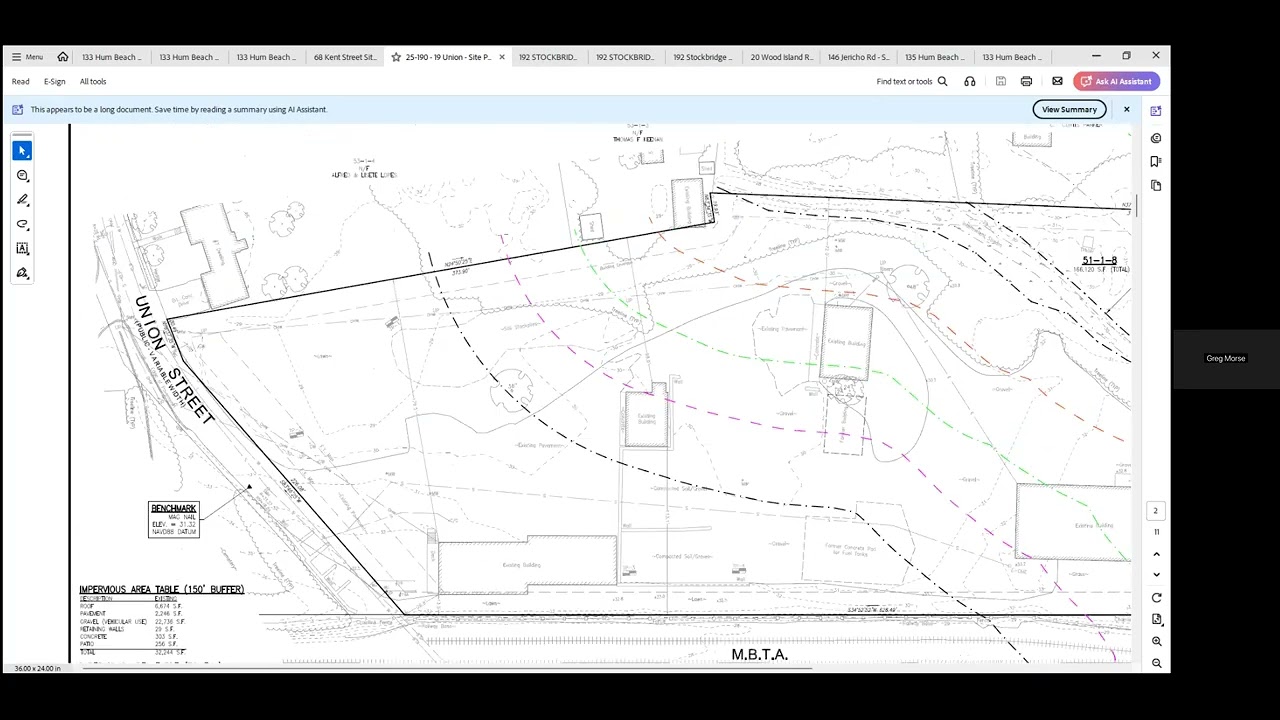
Task: Open the bookmarks panel icon
Action: pos(1156,162)
